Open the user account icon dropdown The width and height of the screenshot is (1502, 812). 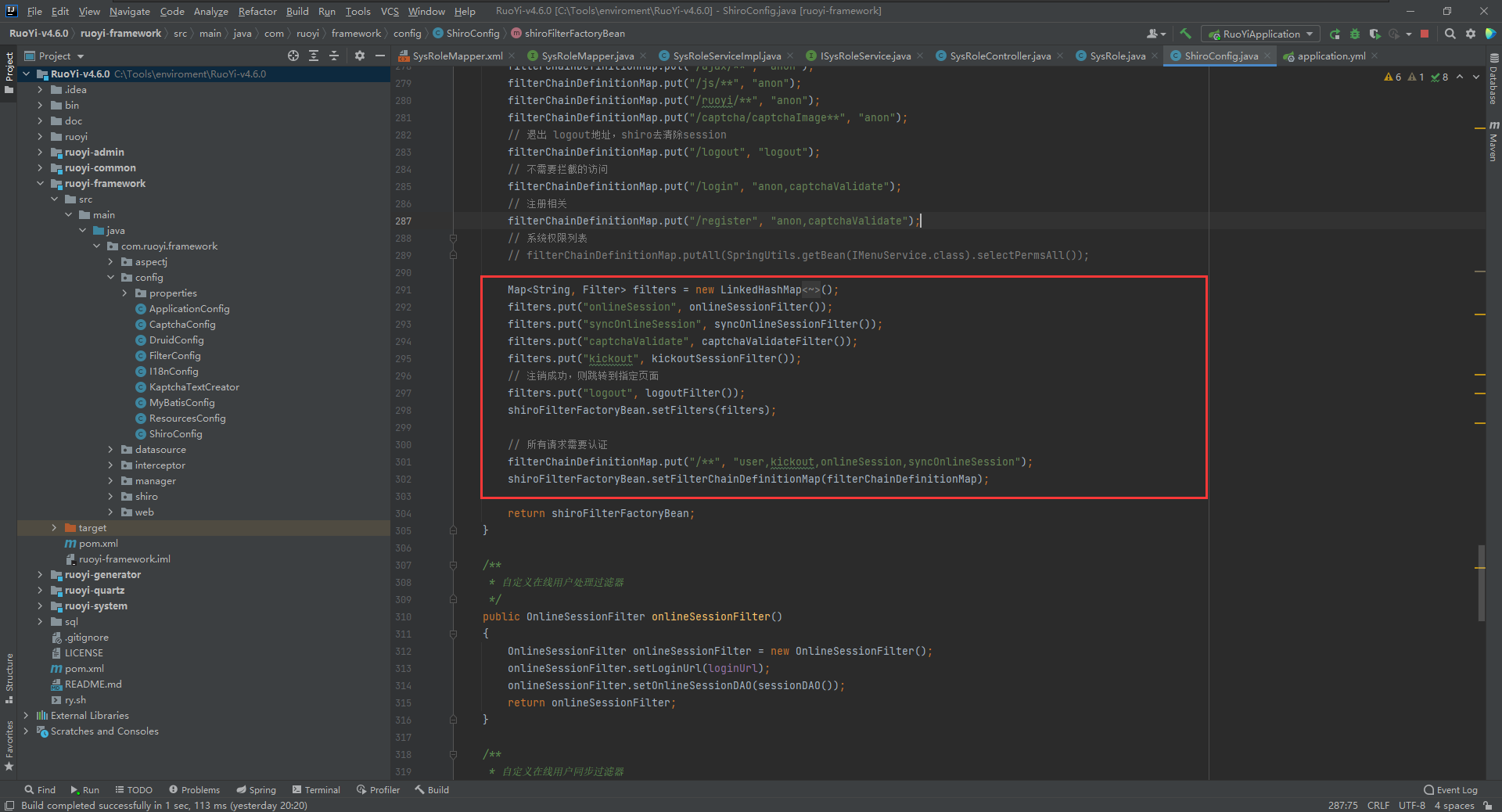[1155, 34]
